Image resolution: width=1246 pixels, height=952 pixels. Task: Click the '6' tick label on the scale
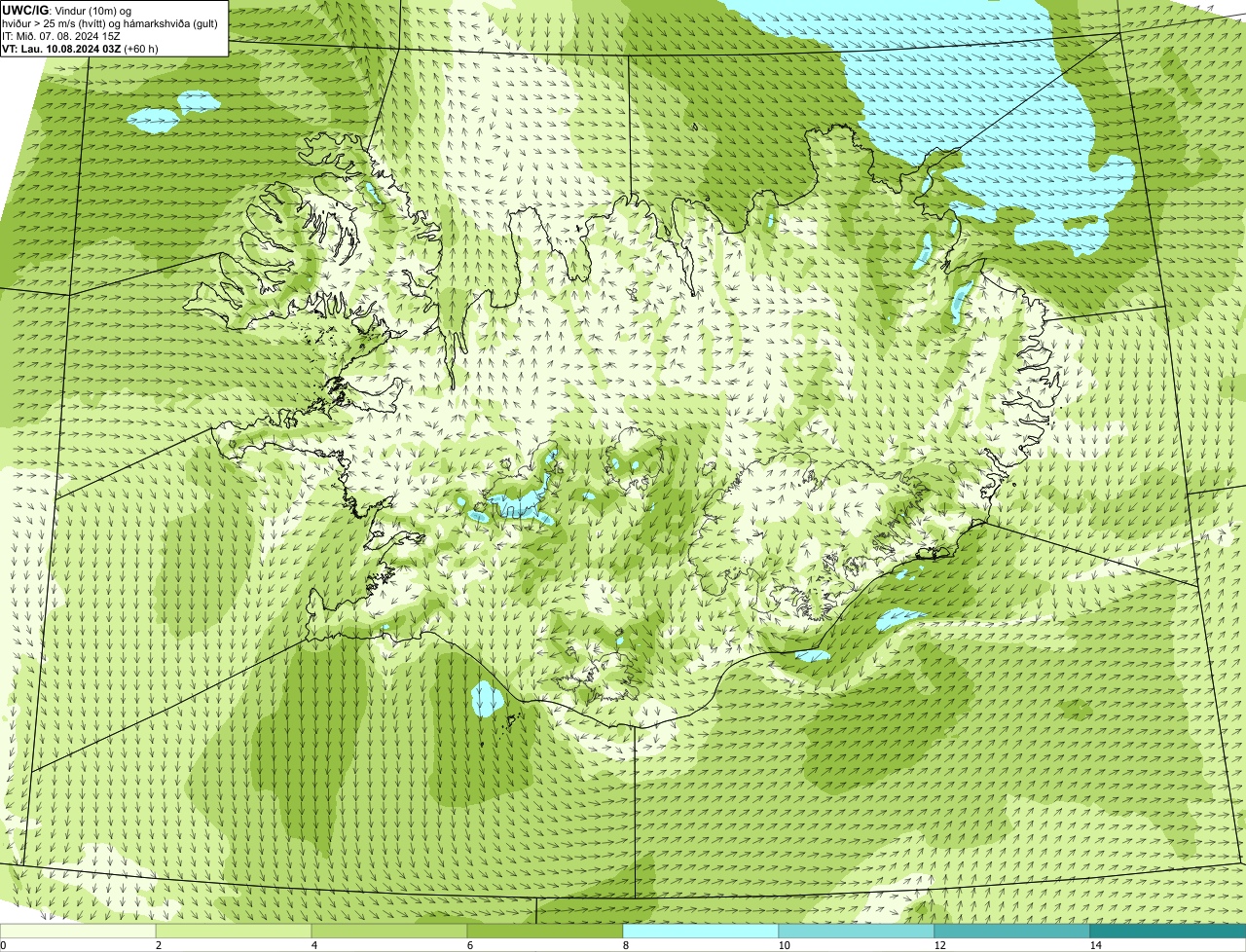click(470, 945)
